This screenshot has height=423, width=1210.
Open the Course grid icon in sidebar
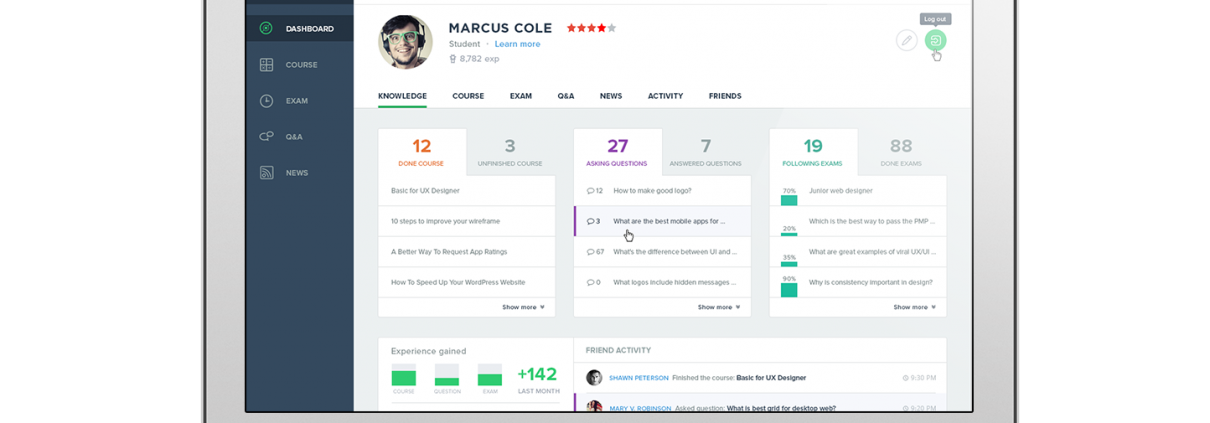click(x=266, y=65)
